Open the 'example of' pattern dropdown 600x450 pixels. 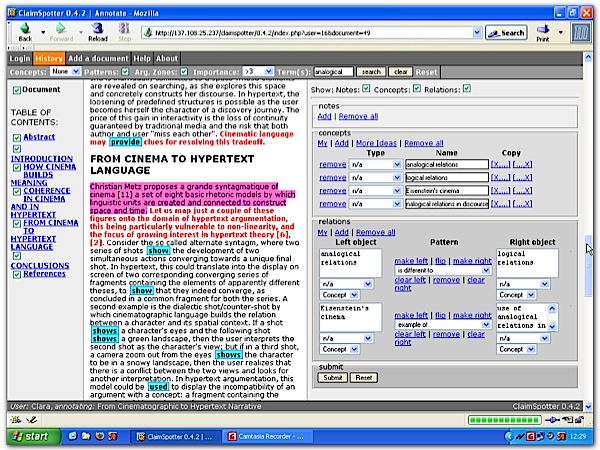[443, 324]
